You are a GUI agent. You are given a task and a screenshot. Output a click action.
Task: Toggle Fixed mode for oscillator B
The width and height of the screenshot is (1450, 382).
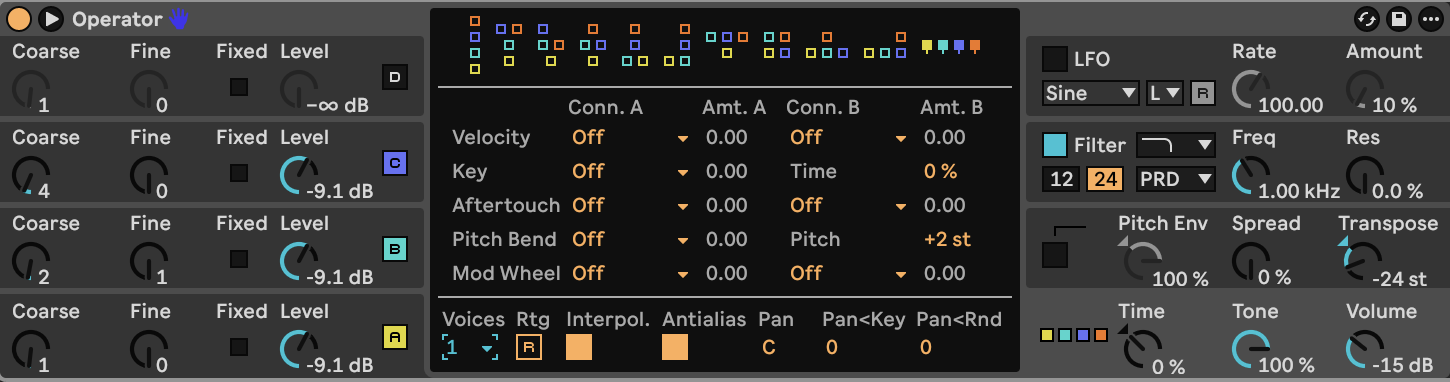239,259
